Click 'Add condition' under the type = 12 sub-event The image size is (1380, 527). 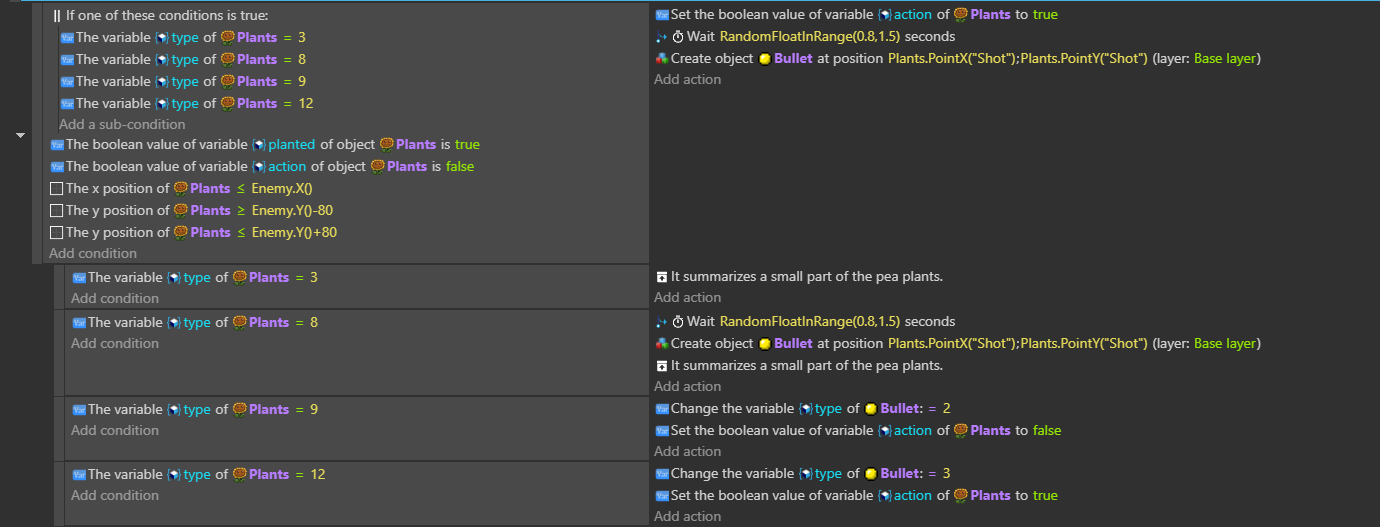coord(115,495)
